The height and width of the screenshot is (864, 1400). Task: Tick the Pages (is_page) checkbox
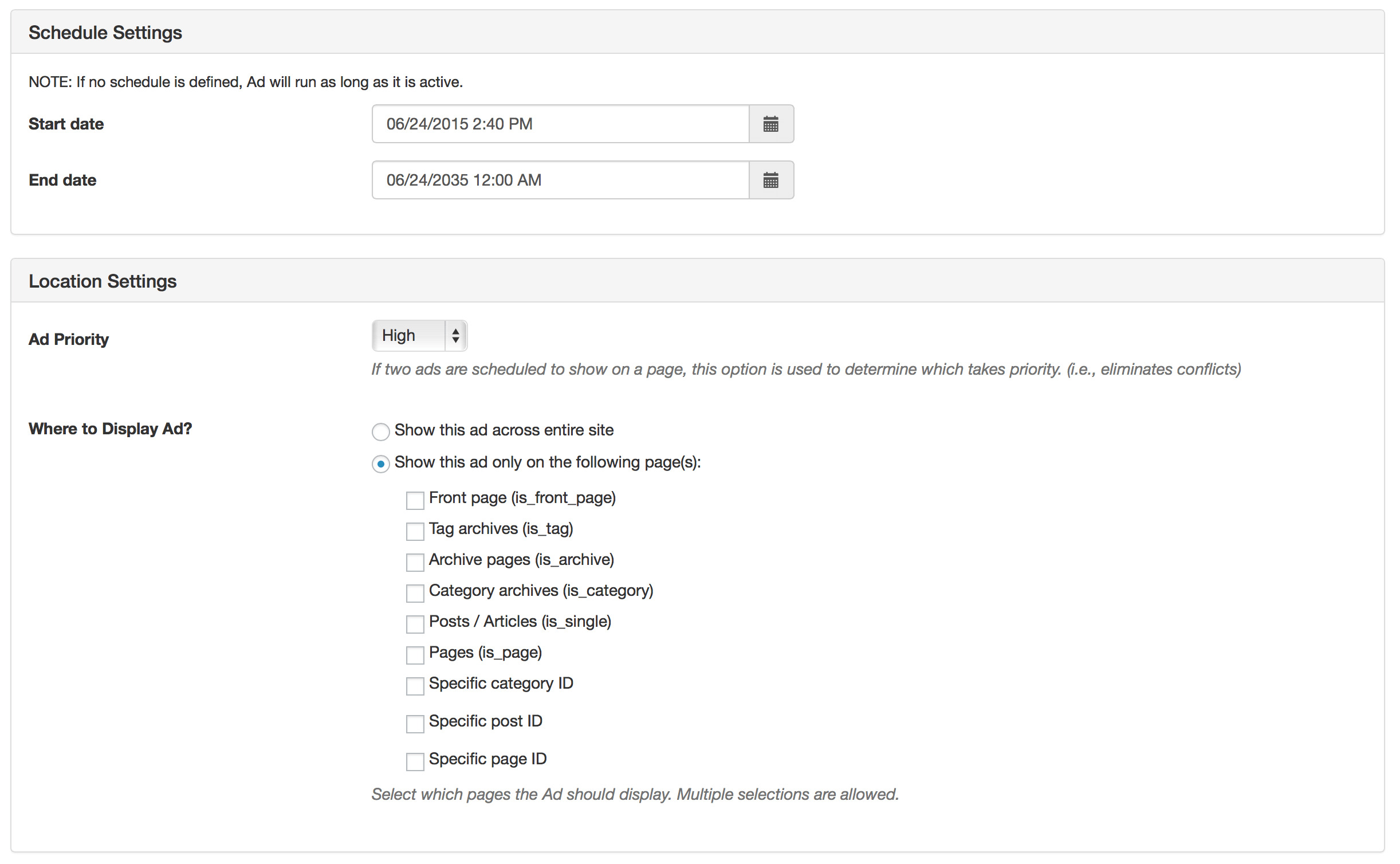[x=415, y=655]
